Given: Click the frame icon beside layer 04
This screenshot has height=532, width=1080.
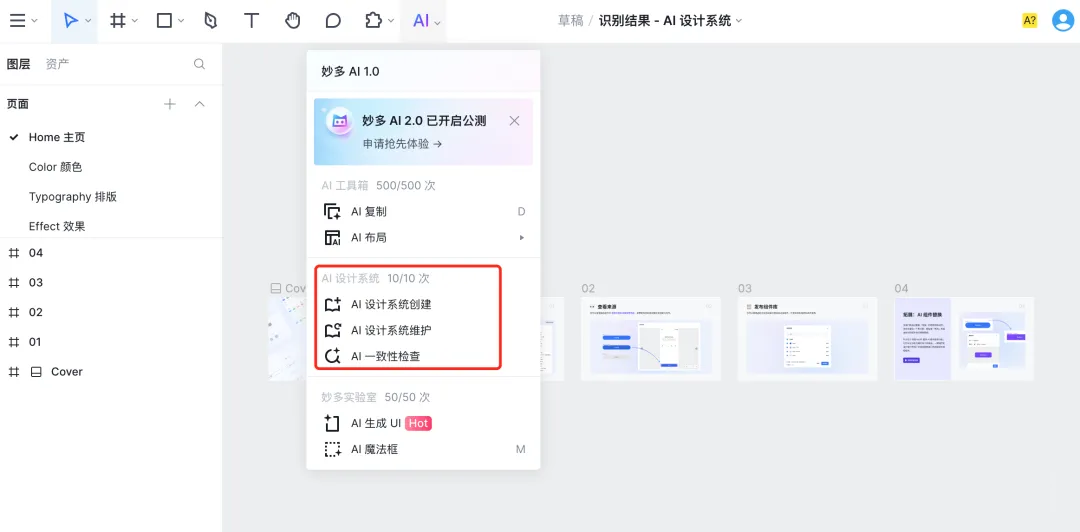Looking at the screenshot, I should [13, 253].
